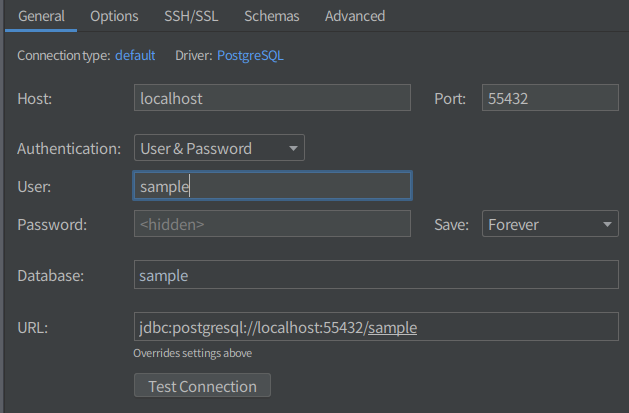Click the 'default' connection type link
The height and width of the screenshot is (413, 629).
point(135,56)
